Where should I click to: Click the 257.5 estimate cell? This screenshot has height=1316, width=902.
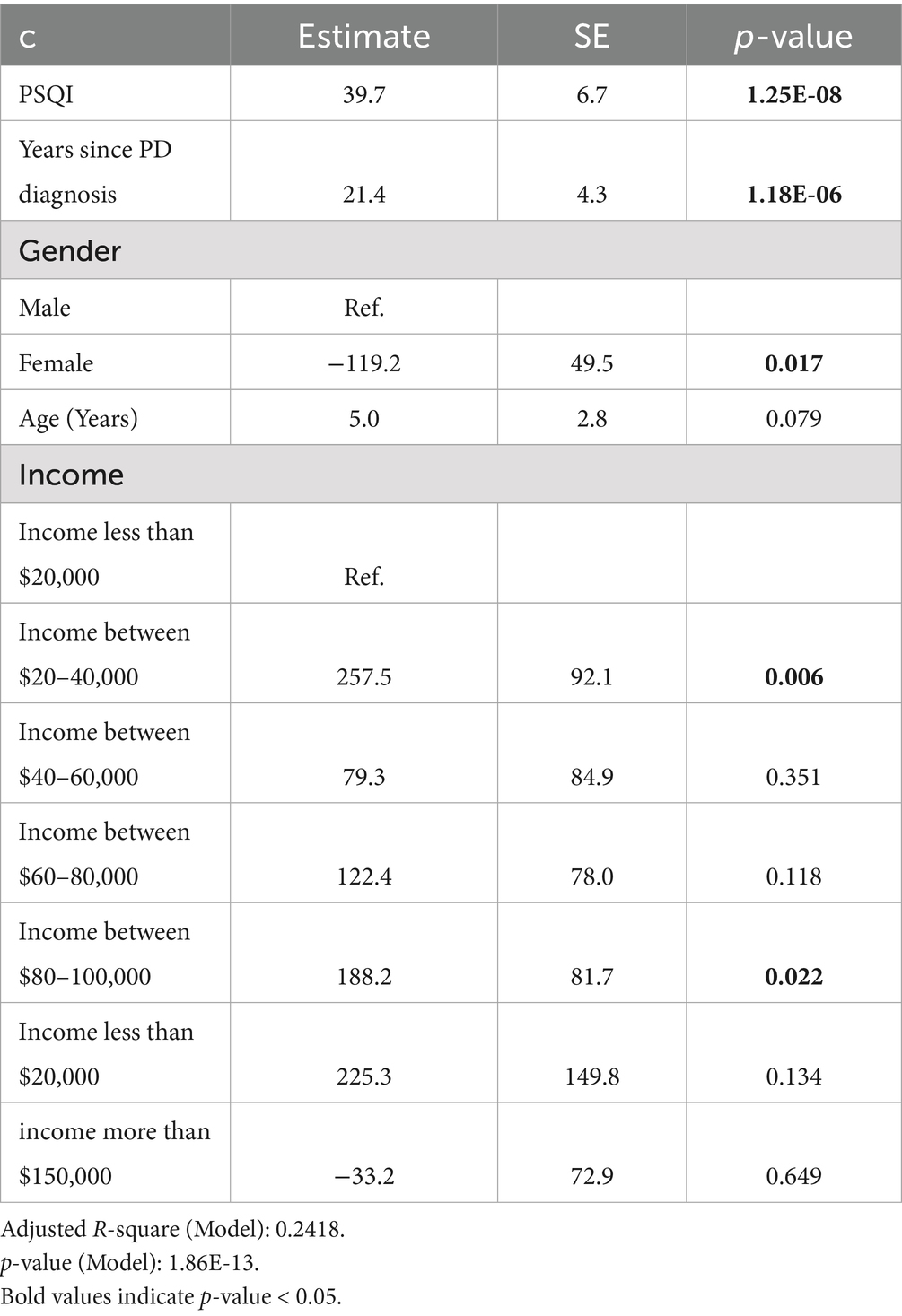pyautogui.click(x=363, y=676)
